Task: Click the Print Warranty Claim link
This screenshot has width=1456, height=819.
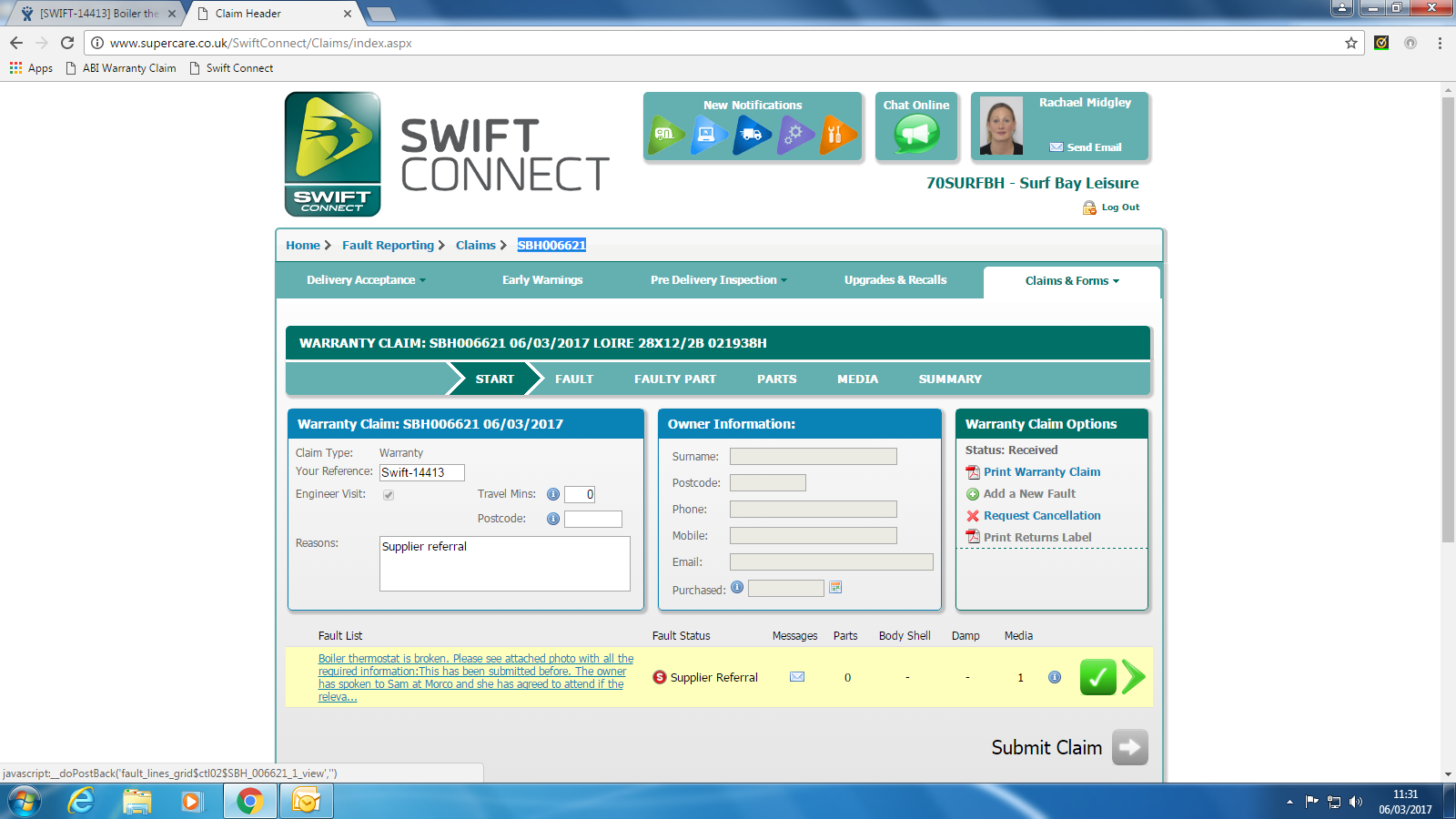Action: 1042,472
